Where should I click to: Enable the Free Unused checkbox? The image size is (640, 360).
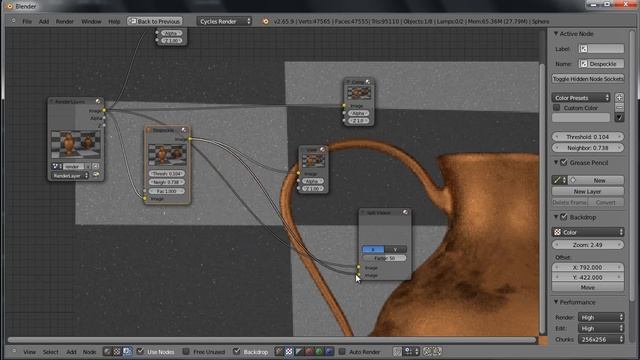186,351
